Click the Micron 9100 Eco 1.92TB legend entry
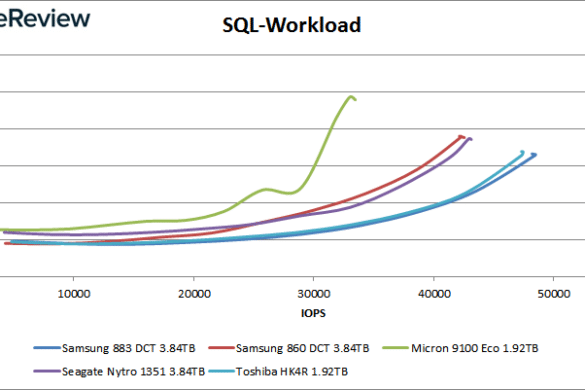 point(460,348)
